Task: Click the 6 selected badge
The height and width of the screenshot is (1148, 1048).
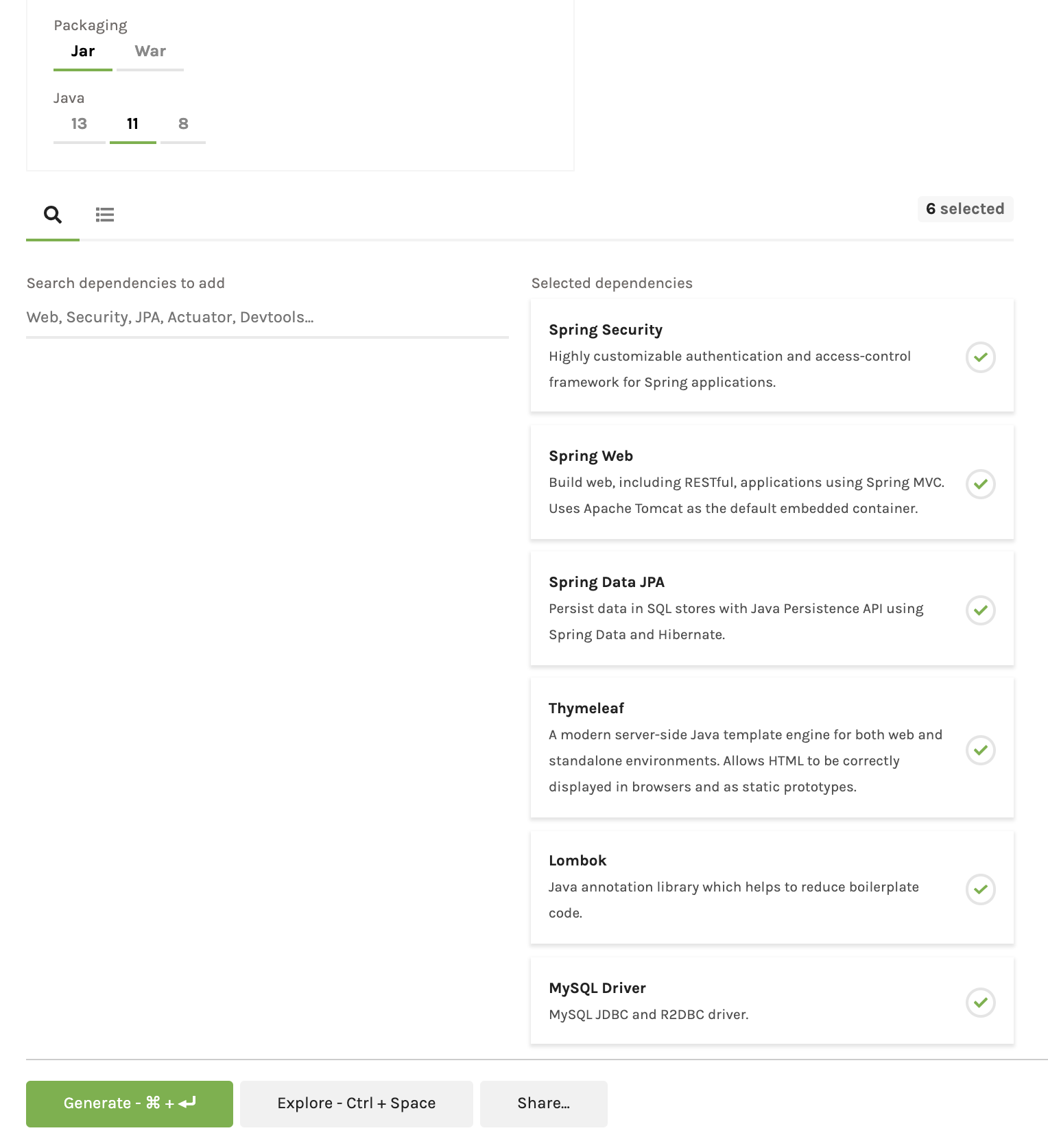Action: click(964, 209)
